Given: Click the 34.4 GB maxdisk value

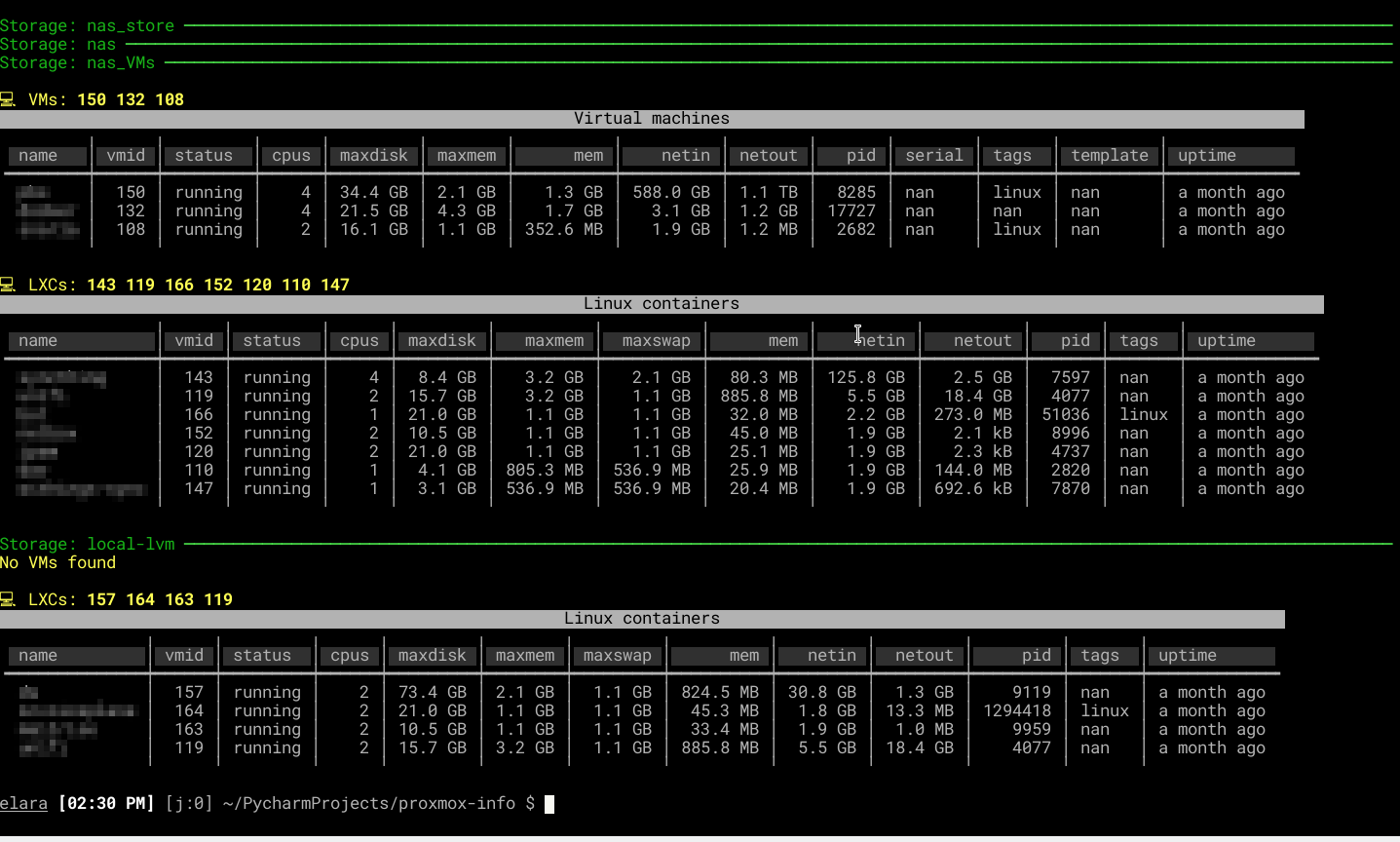Looking at the screenshot, I should tap(374, 192).
